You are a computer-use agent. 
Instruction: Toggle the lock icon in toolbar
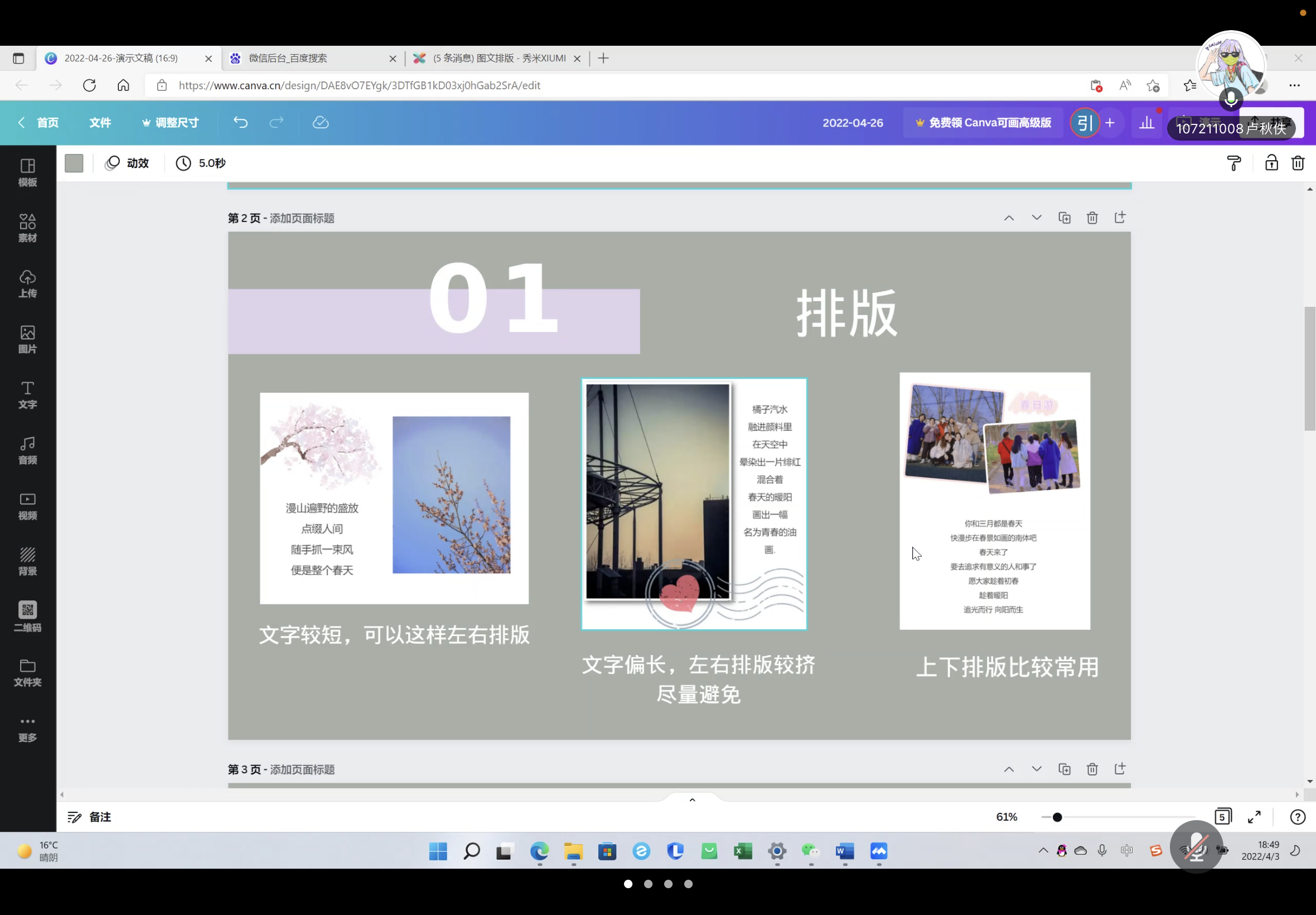(x=1271, y=163)
